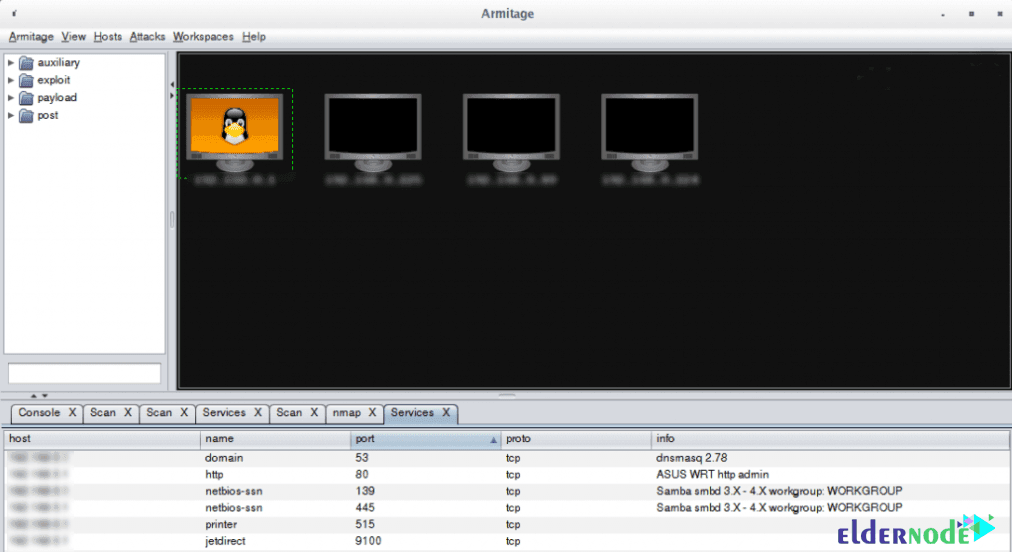Select the Linux penguin host icon
This screenshot has height=552, width=1012.
234,127
